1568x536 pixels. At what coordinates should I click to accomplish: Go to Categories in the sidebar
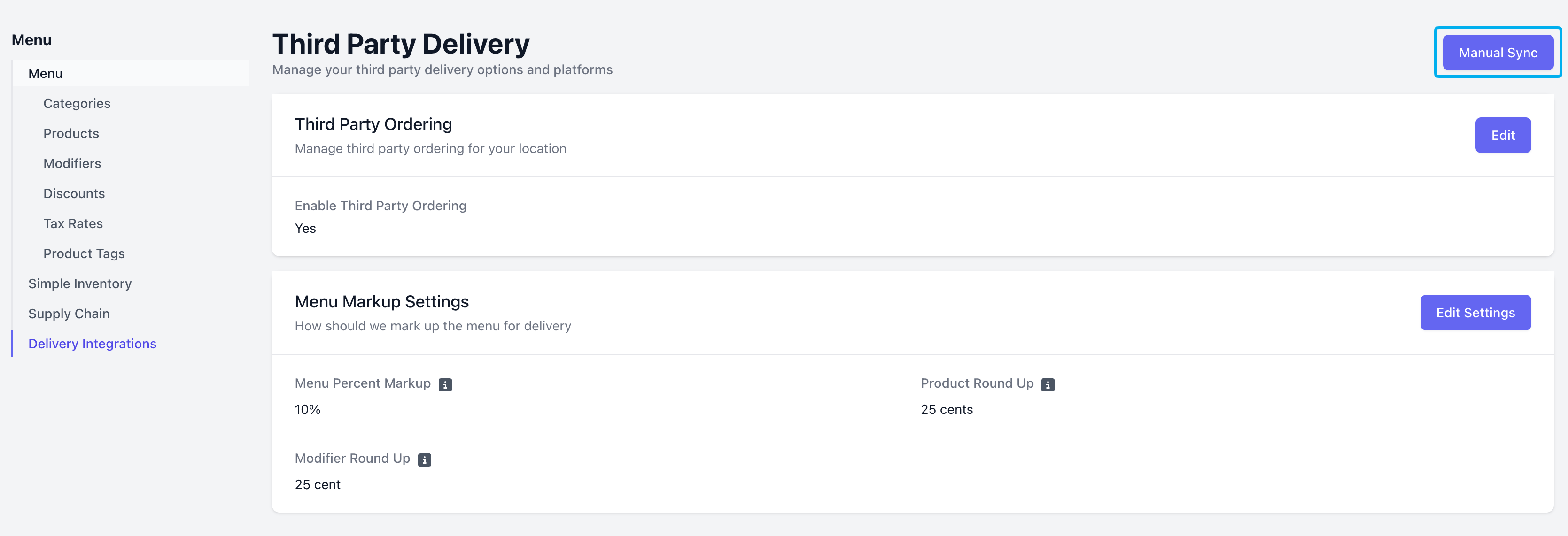77,103
